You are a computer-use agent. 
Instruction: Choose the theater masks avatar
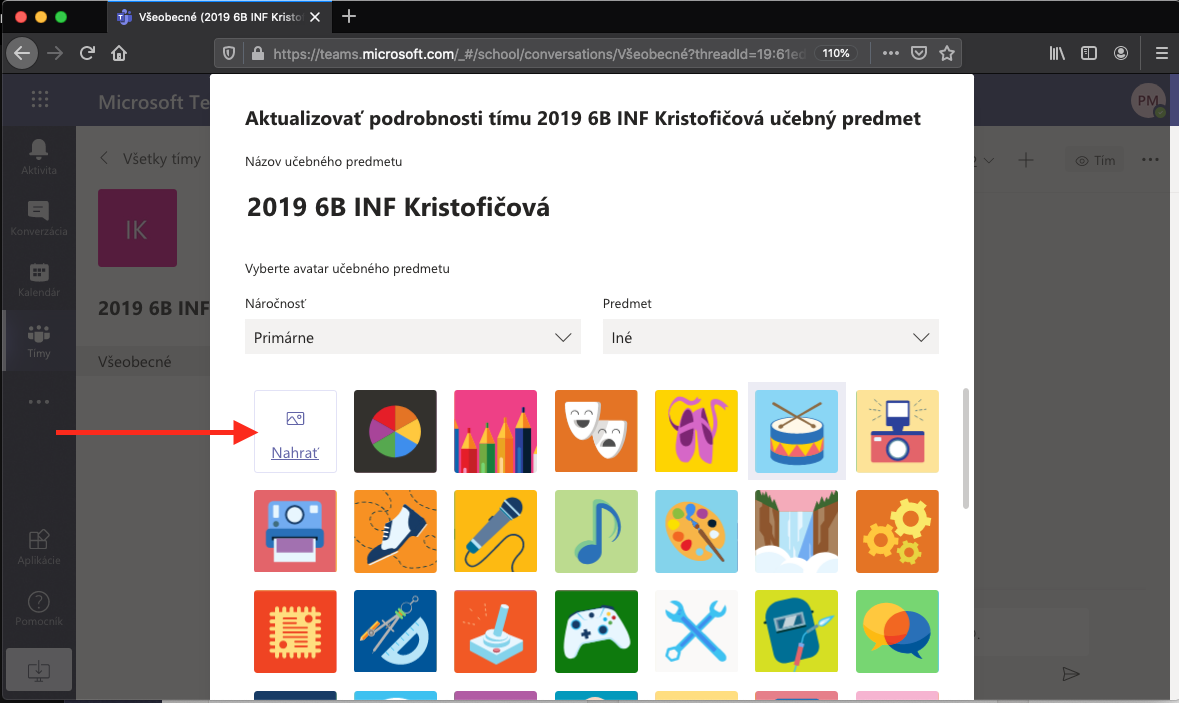[x=596, y=431]
